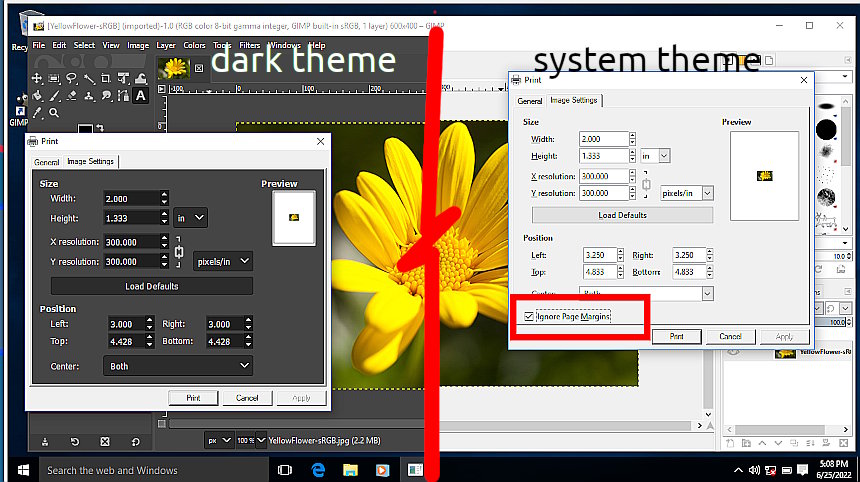
Task: Toggle resolution chain link in dark dialog
Action: [178, 252]
